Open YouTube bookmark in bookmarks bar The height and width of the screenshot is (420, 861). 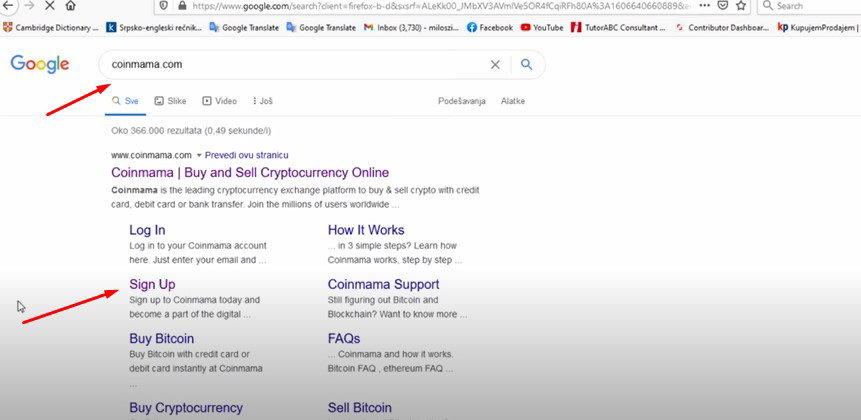tap(542, 27)
